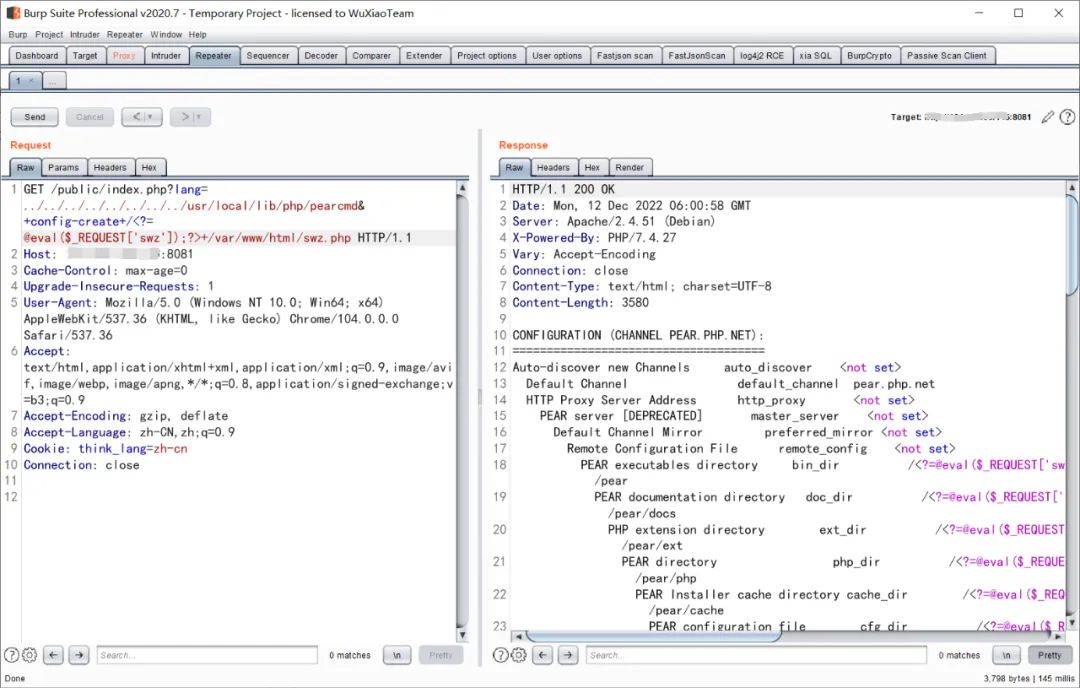Open the Help menu

click(x=198, y=34)
